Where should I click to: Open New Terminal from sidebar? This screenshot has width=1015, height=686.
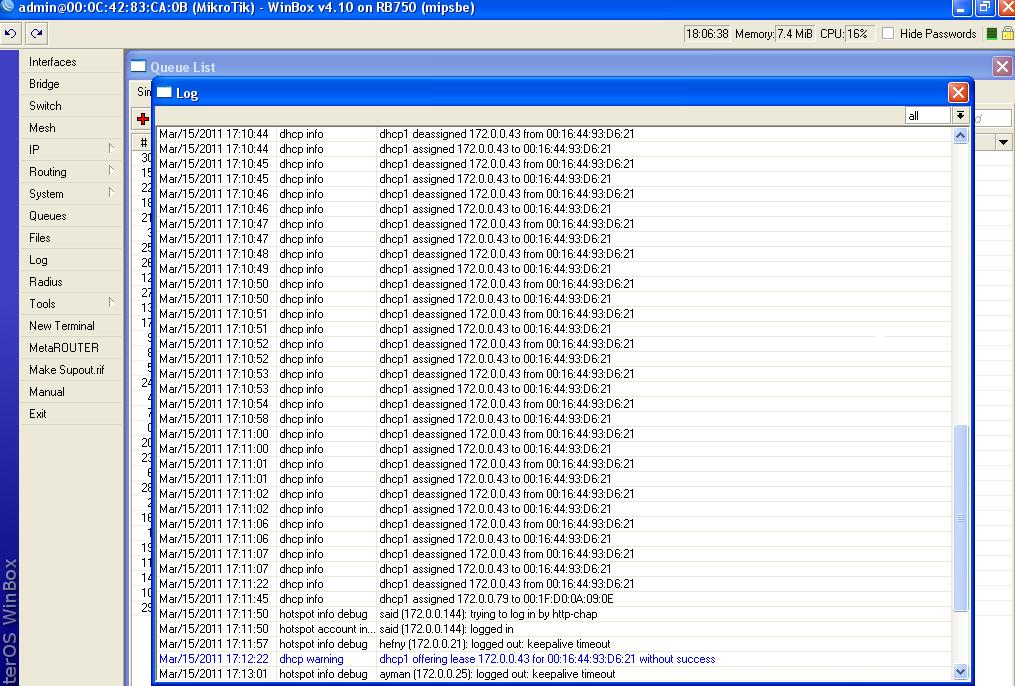[x=71, y=326]
